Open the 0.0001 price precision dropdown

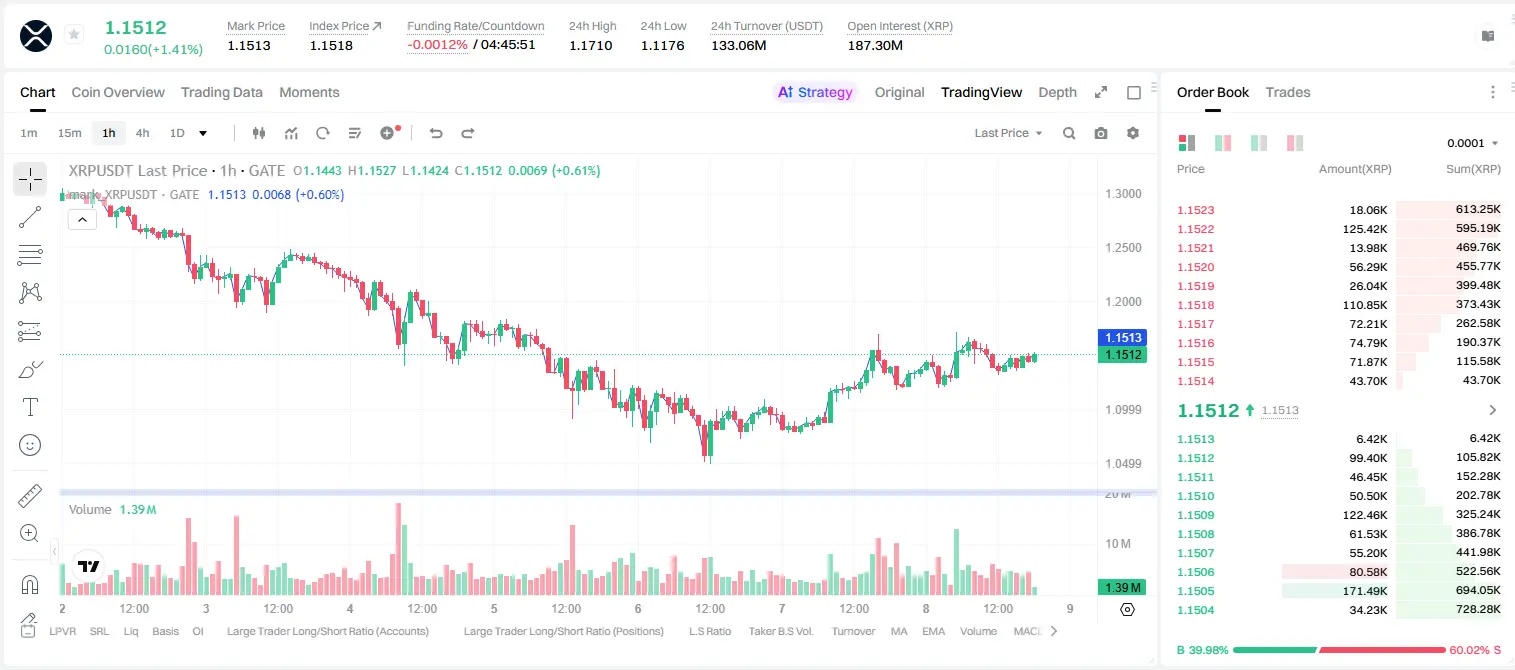point(1473,143)
